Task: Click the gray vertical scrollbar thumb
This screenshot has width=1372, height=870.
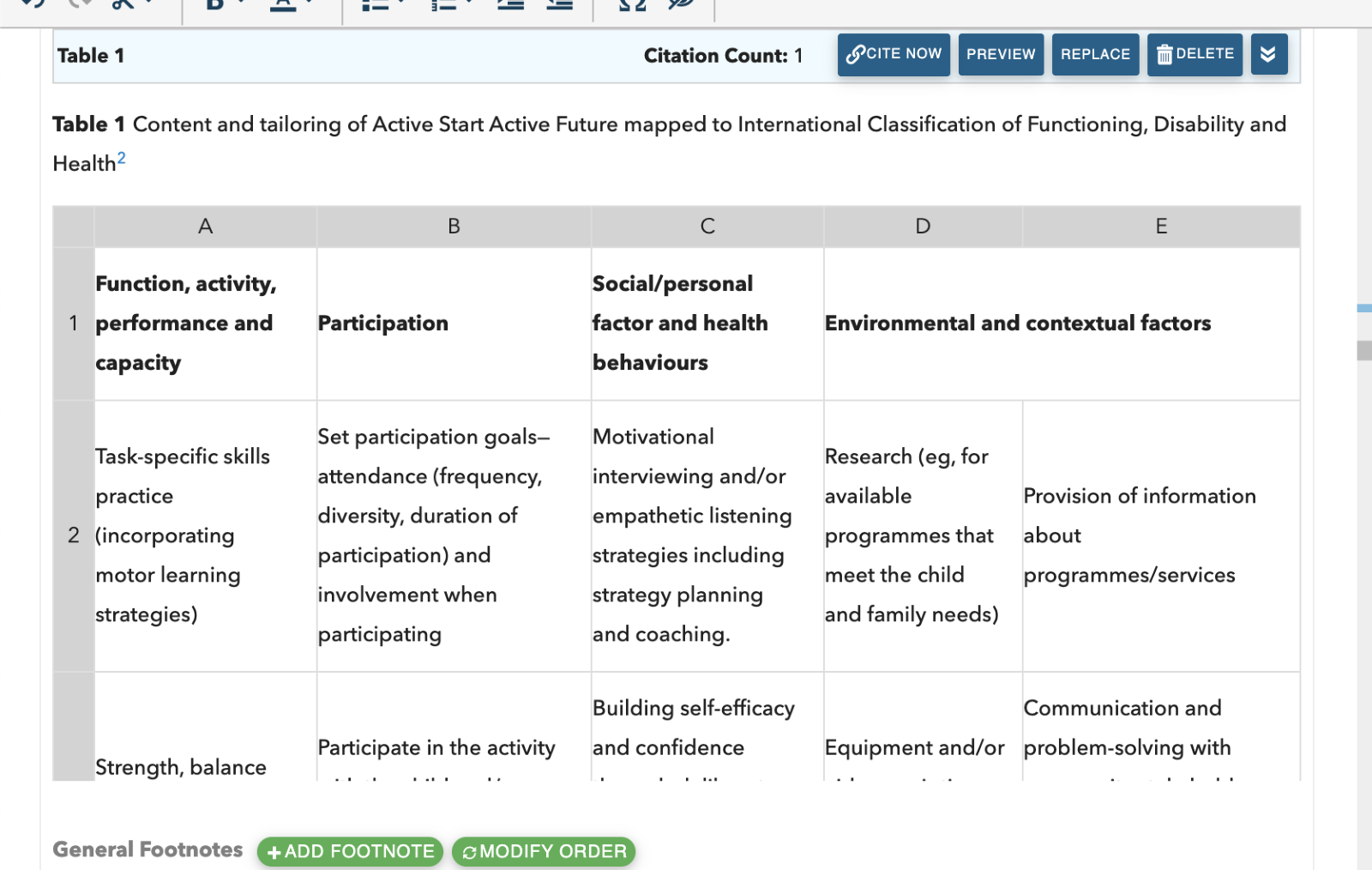Action: coord(1364,350)
